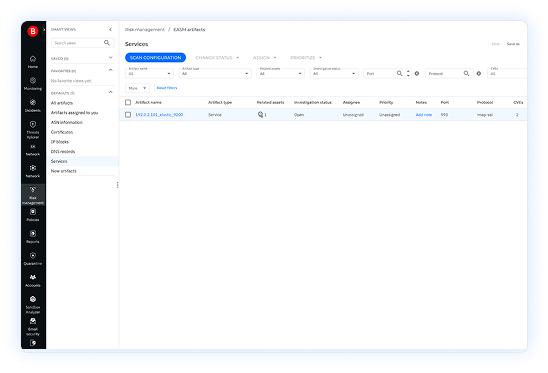Click the red Bitdefender logo

[33, 31]
